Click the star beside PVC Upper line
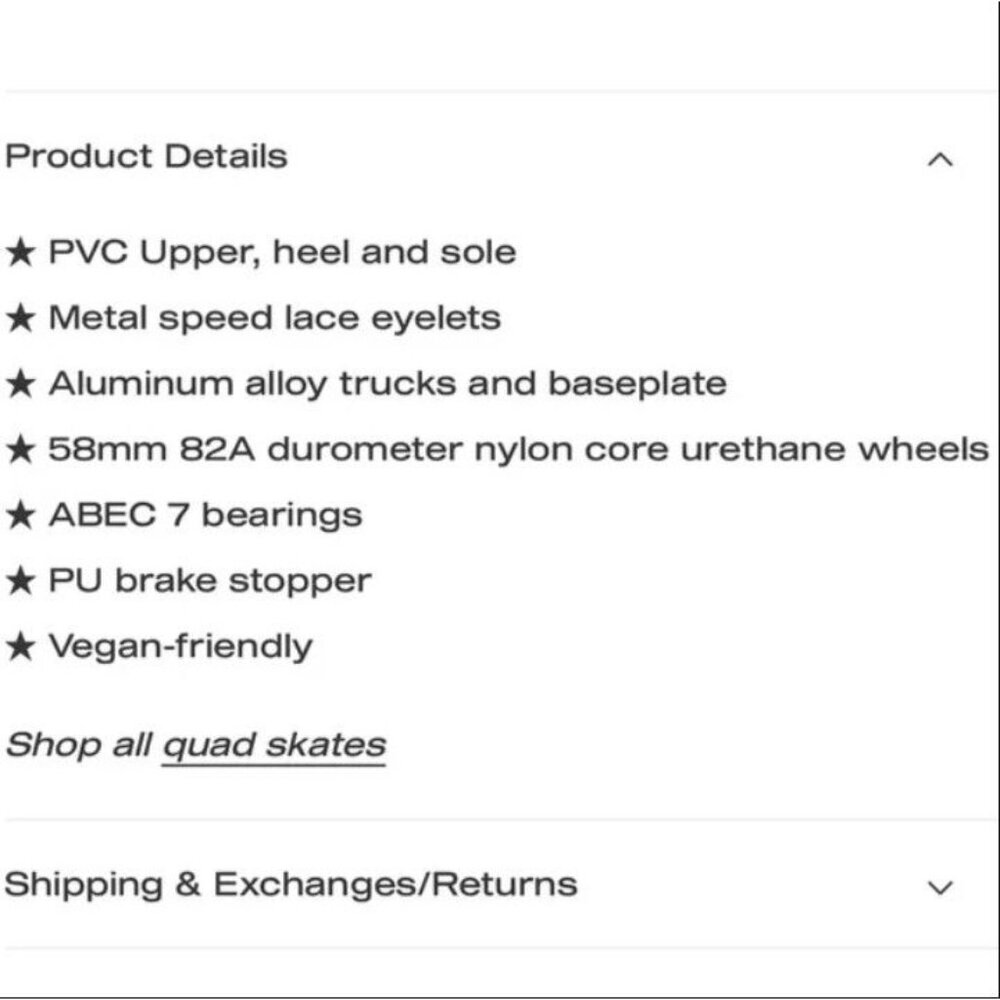This screenshot has height=1000, width=1000. (20, 253)
